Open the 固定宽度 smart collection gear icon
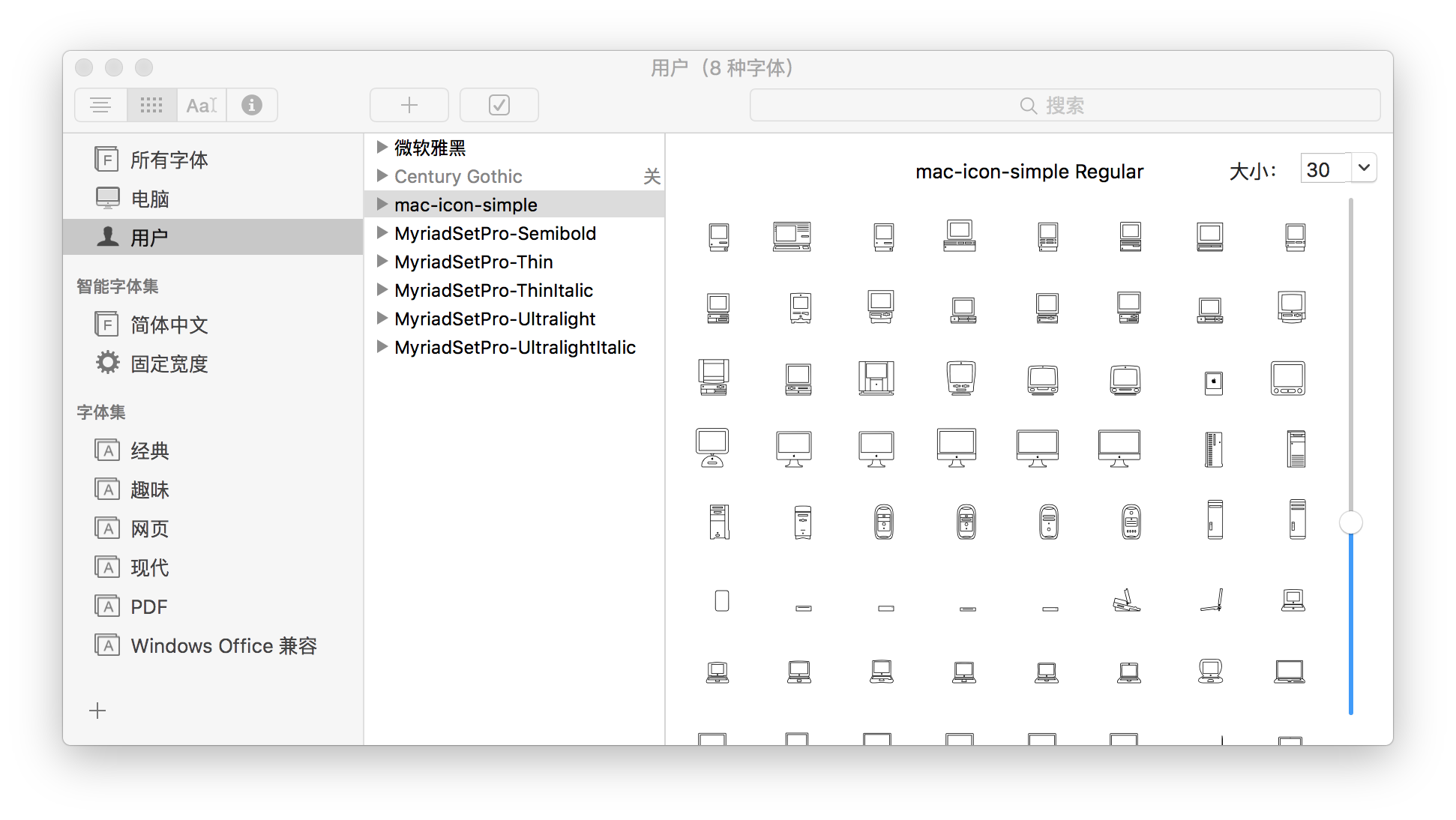This screenshot has width=1456, height=820. click(x=107, y=363)
